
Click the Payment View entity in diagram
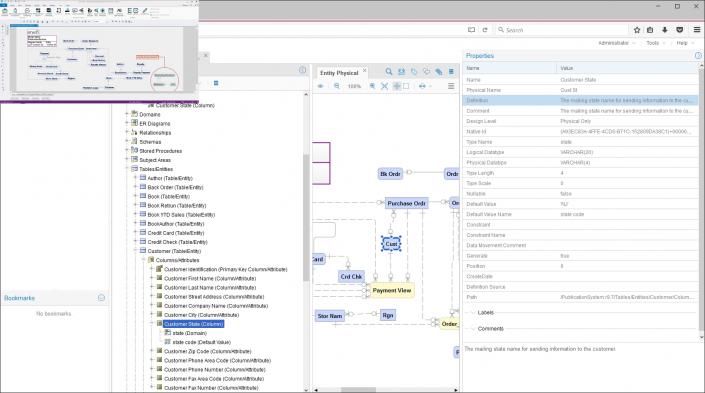point(392,290)
